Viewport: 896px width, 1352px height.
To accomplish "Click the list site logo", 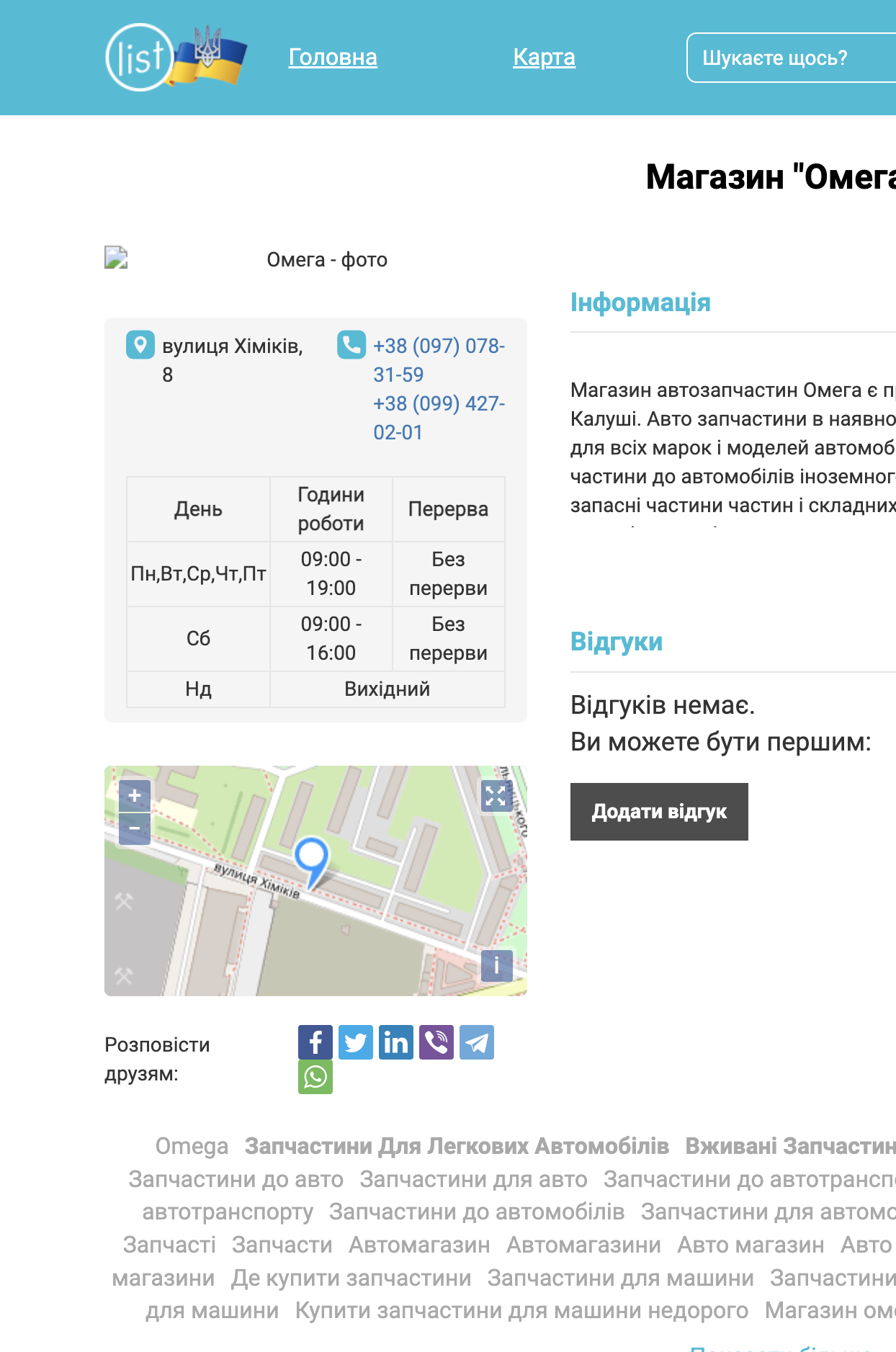I will tap(176, 57).
